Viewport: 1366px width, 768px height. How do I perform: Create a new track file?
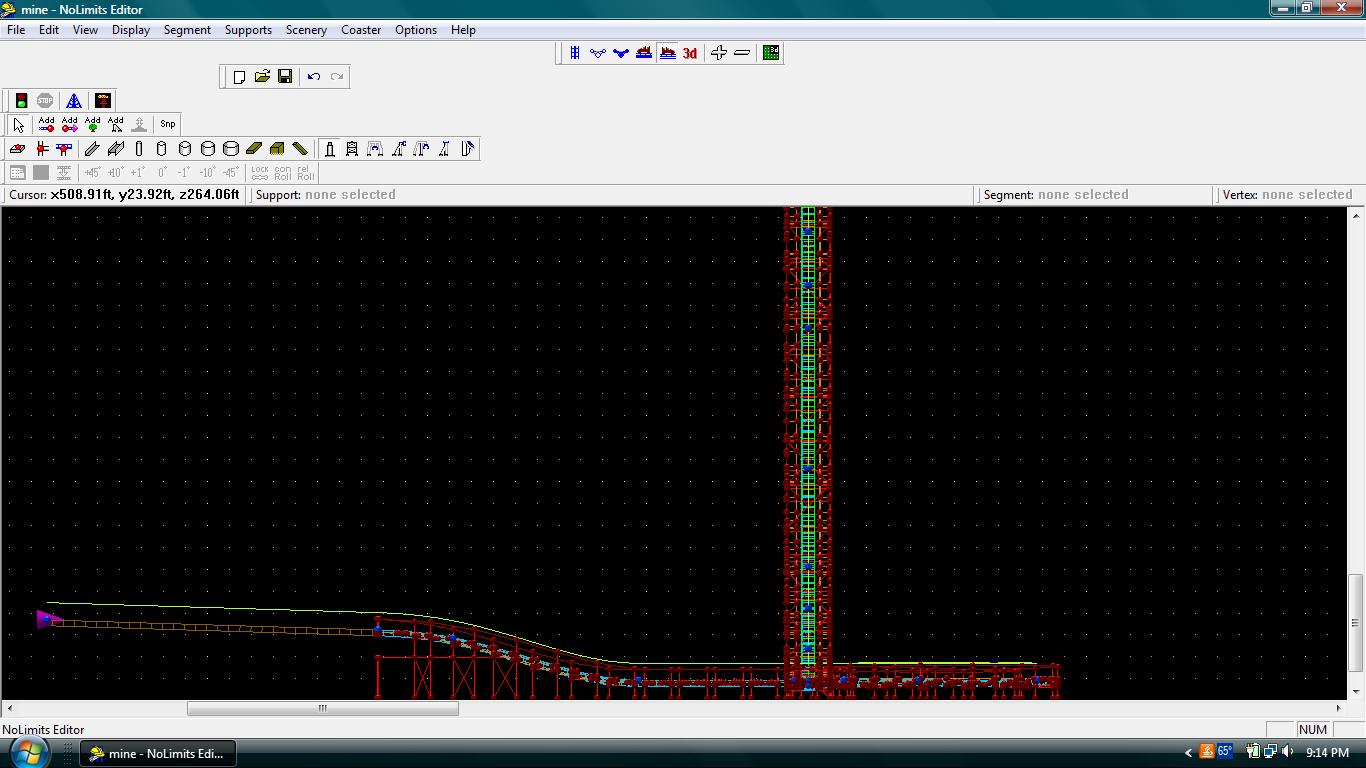pos(239,77)
